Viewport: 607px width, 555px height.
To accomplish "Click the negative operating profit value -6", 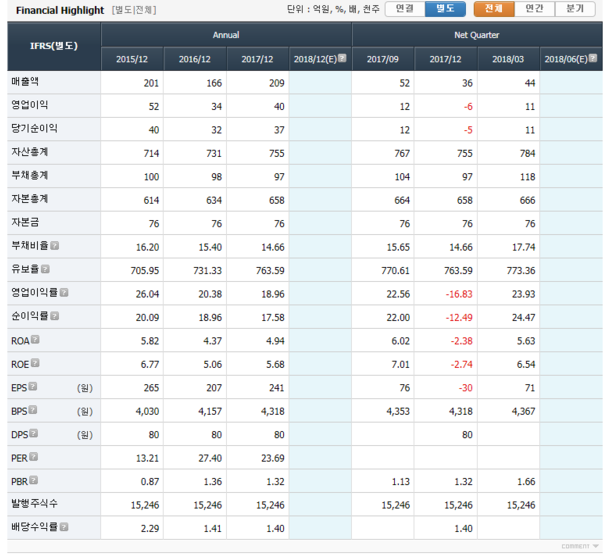I will tap(468, 107).
